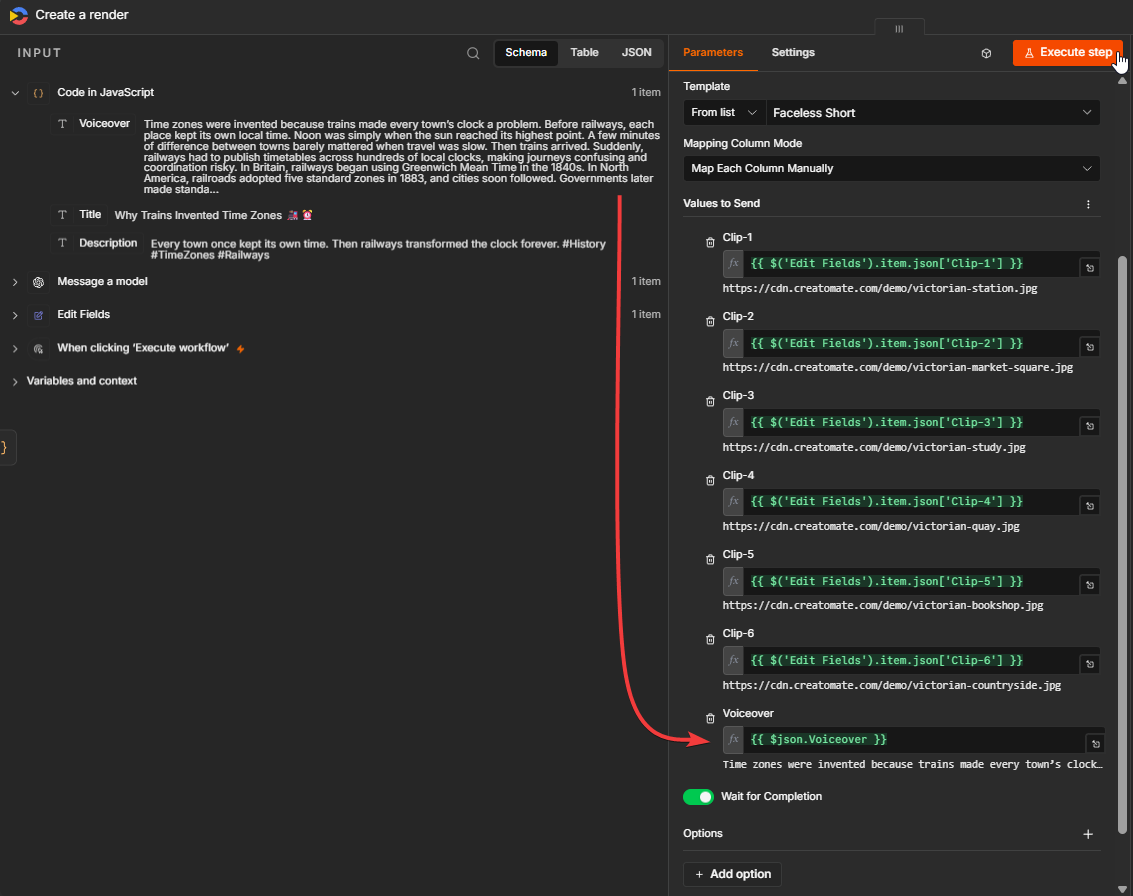Select the Parameters tab
This screenshot has width=1133, height=896.
pos(713,53)
